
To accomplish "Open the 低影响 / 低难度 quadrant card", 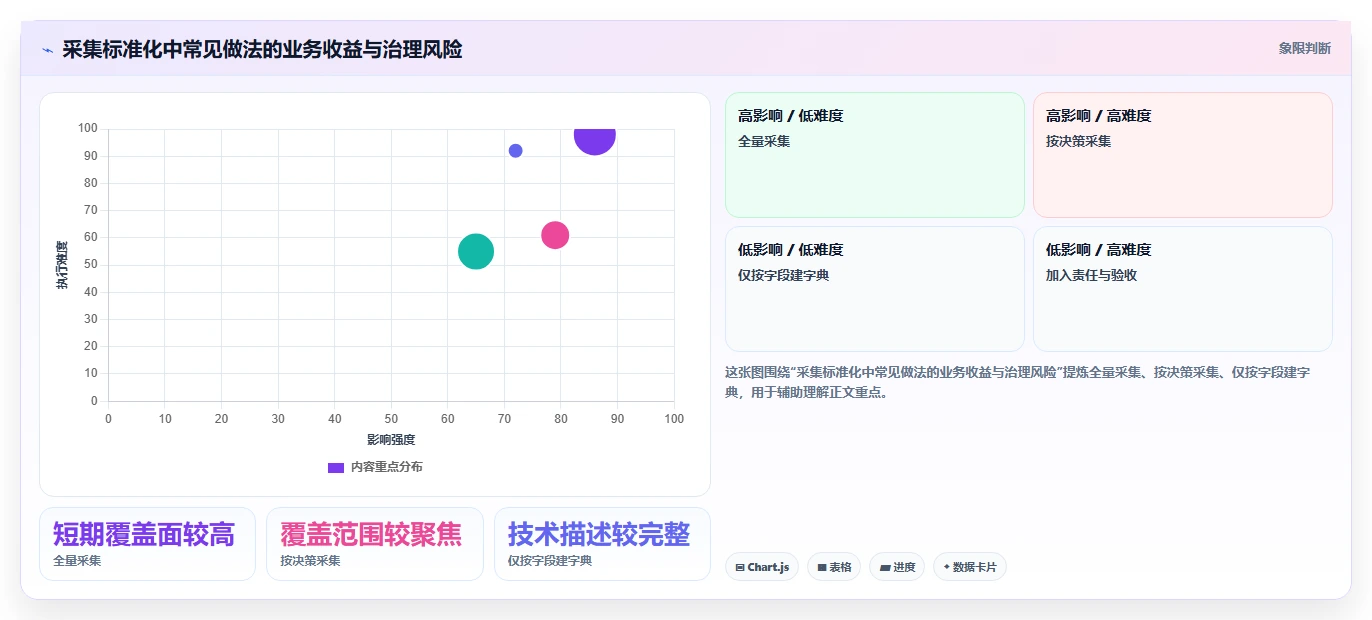I will point(875,289).
